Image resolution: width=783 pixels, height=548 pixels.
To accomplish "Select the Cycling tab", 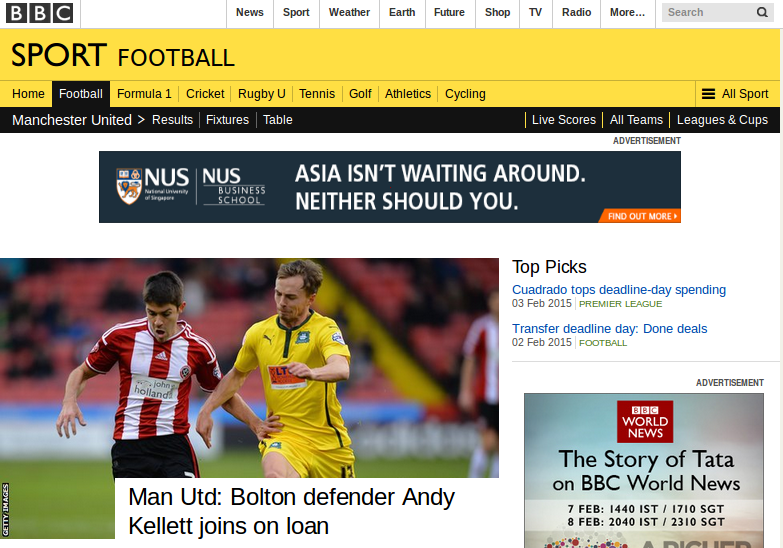I will coord(465,94).
